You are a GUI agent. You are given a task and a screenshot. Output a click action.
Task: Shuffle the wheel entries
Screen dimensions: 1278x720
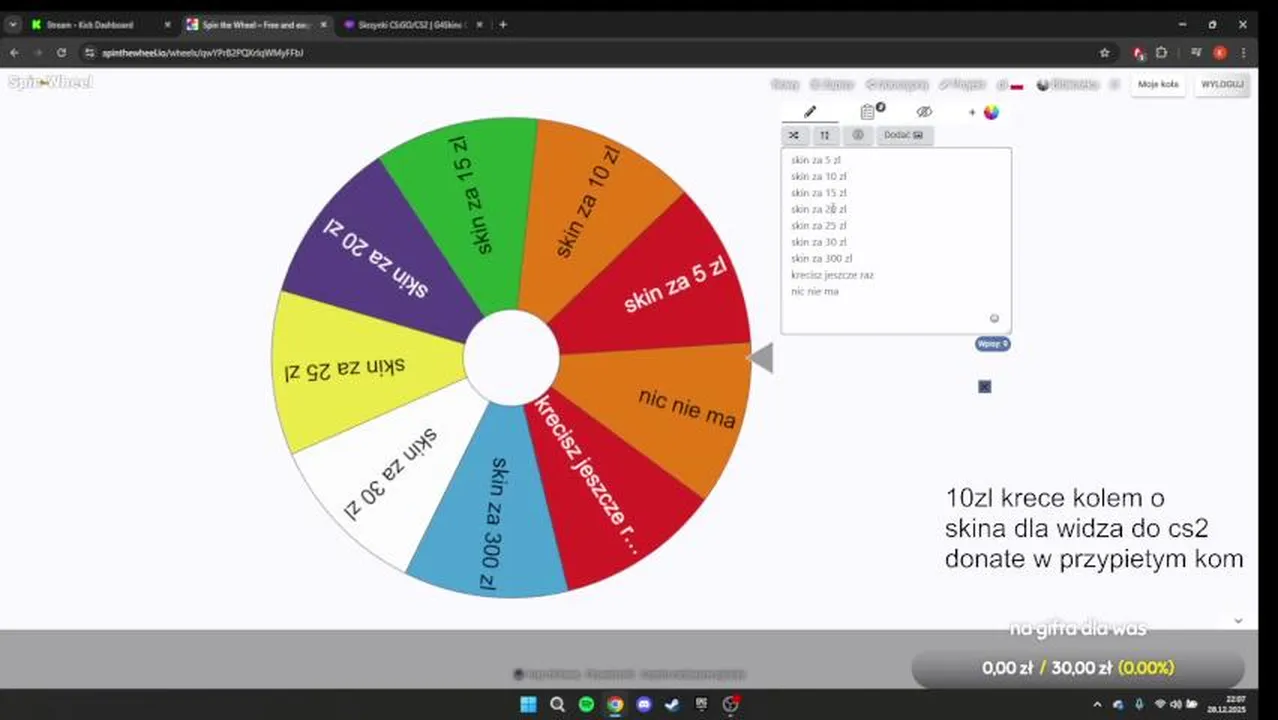click(794, 135)
